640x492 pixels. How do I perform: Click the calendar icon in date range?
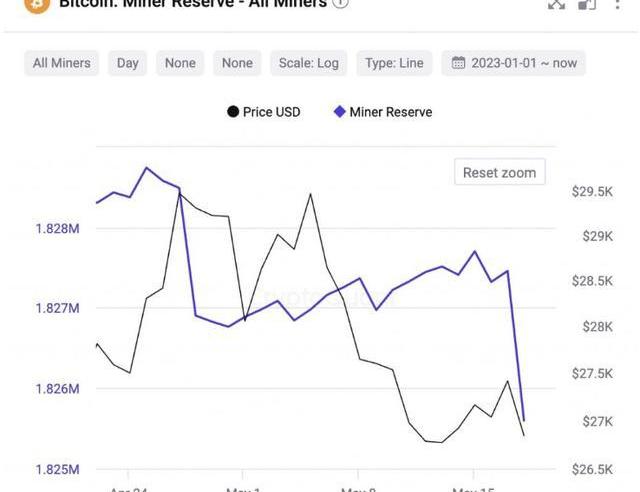pyautogui.click(x=459, y=63)
